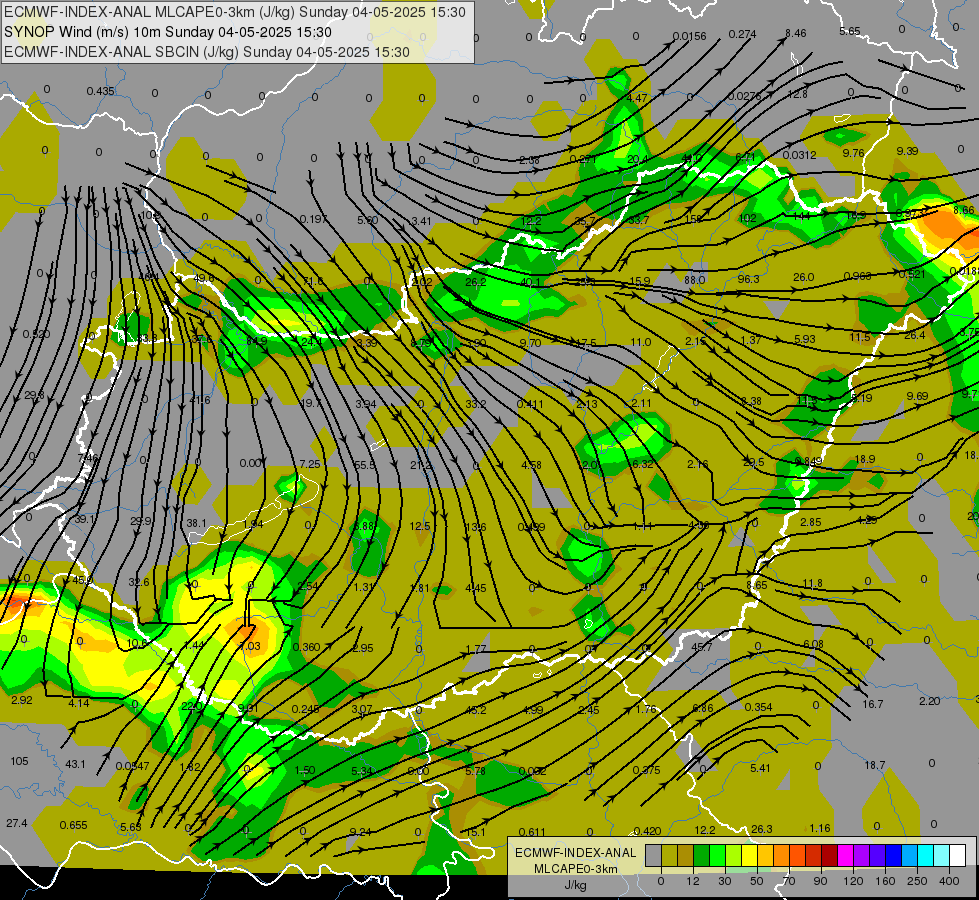979x900 pixels.
Task: Click the map value 71.6
Action: coord(313,282)
